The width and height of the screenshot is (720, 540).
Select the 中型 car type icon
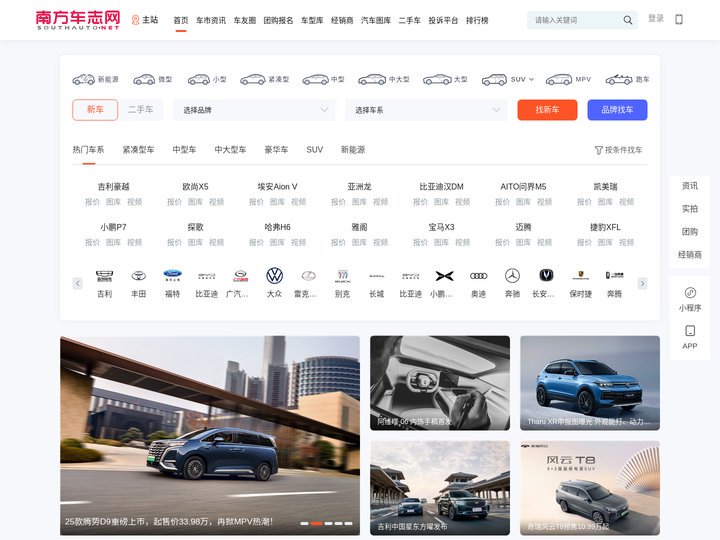tap(315, 79)
